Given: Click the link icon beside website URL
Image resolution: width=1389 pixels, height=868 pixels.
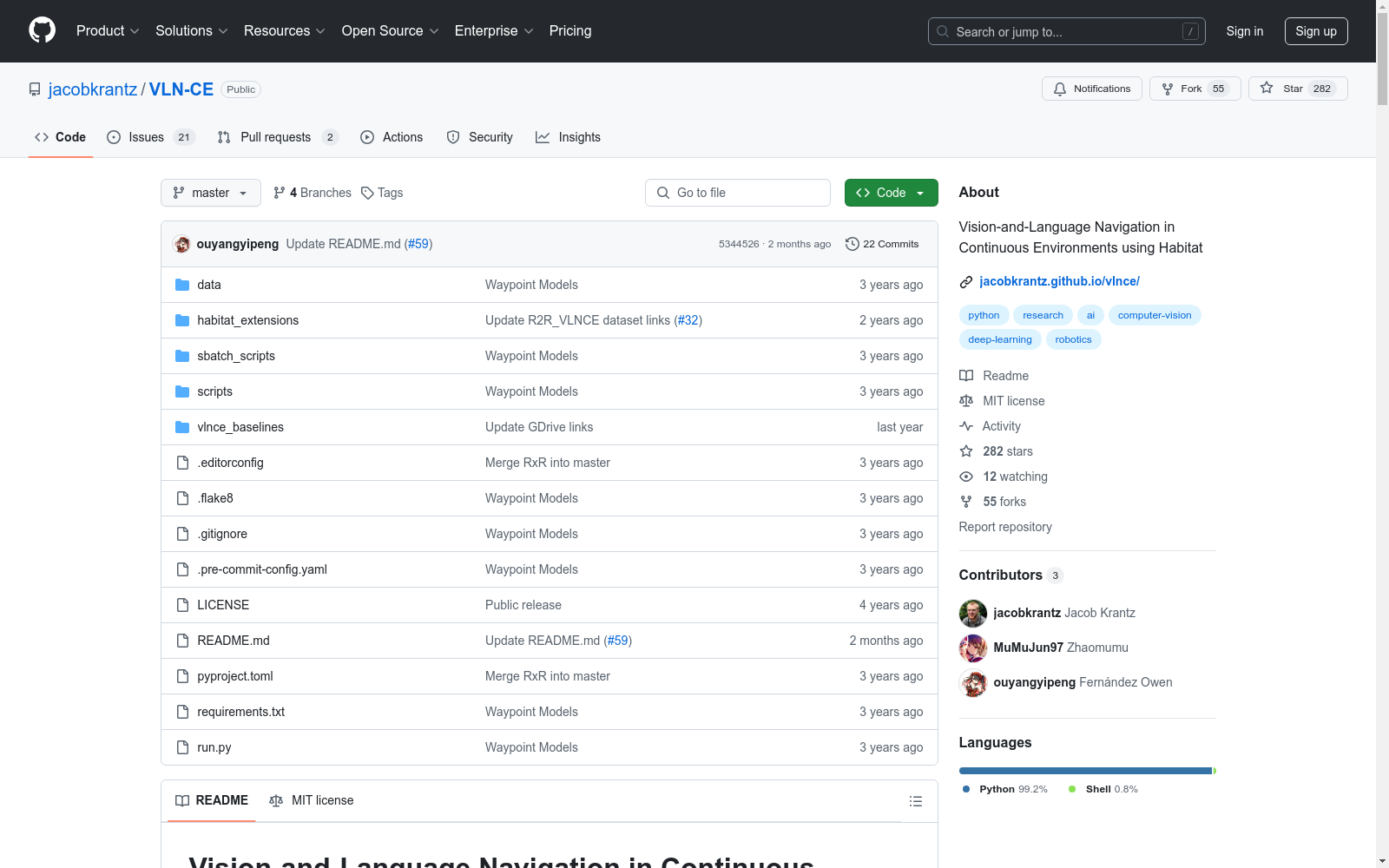Looking at the screenshot, I should (966, 281).
